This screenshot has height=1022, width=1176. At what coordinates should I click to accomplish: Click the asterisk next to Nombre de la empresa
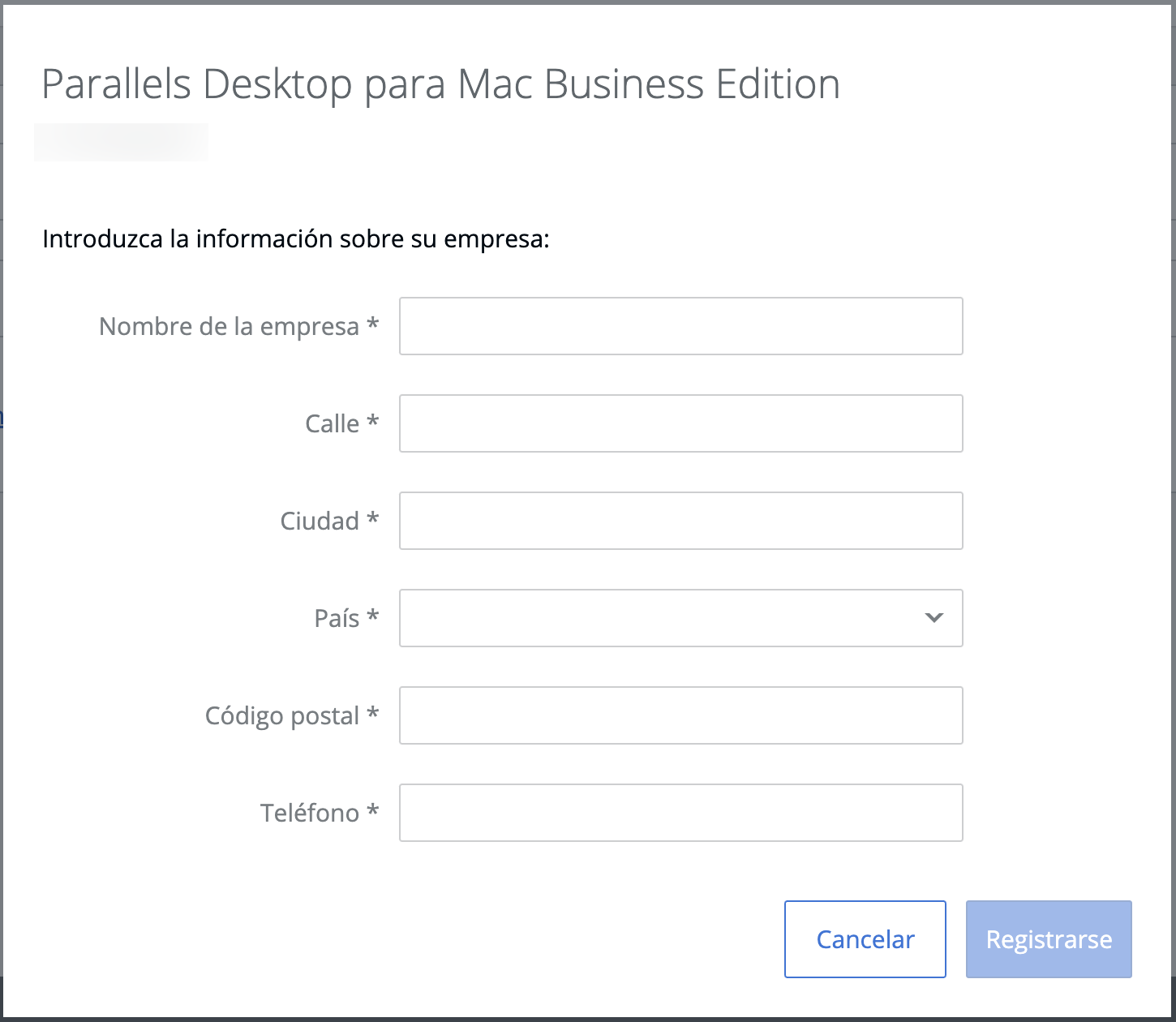[x=372, y=324]
